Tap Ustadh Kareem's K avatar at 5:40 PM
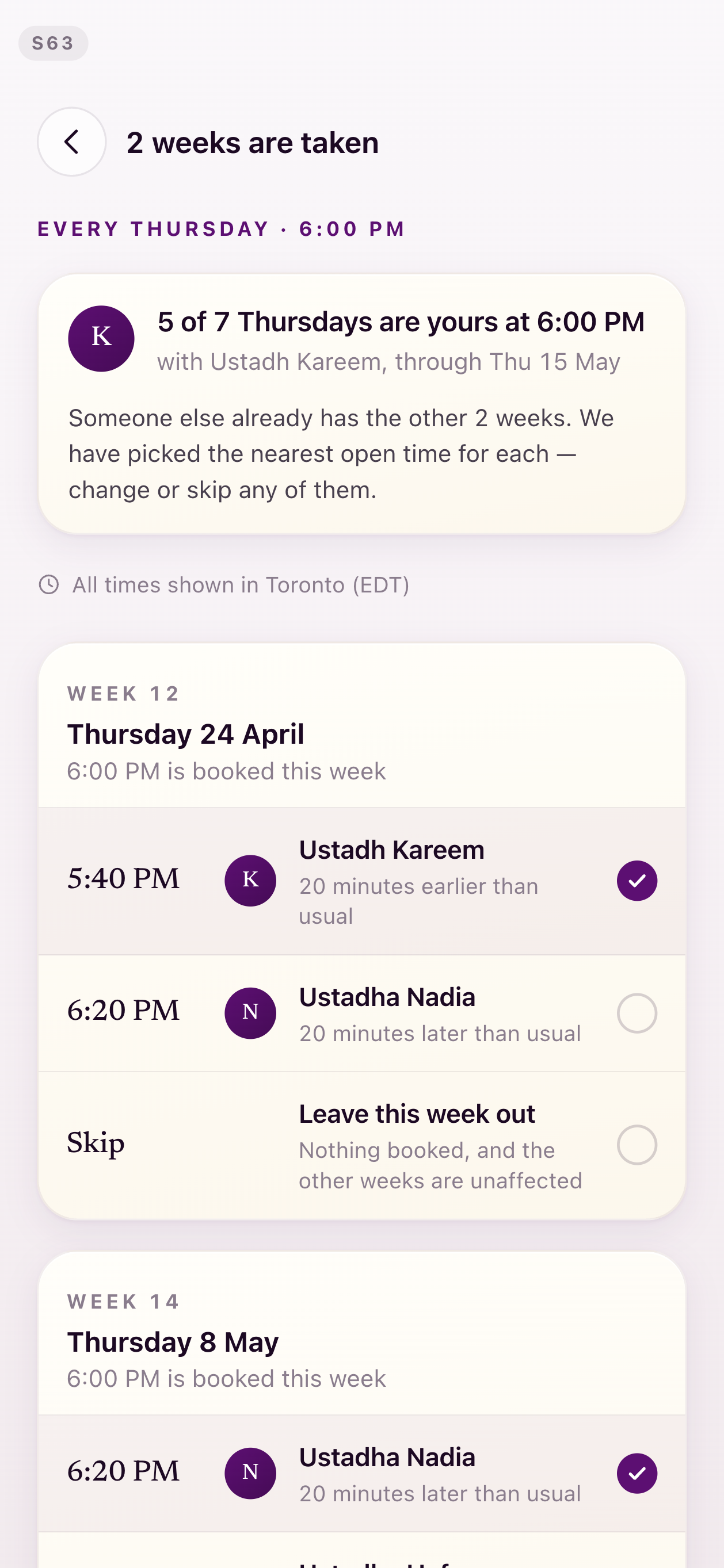724x1568 pixels. (x=250, y=880)
